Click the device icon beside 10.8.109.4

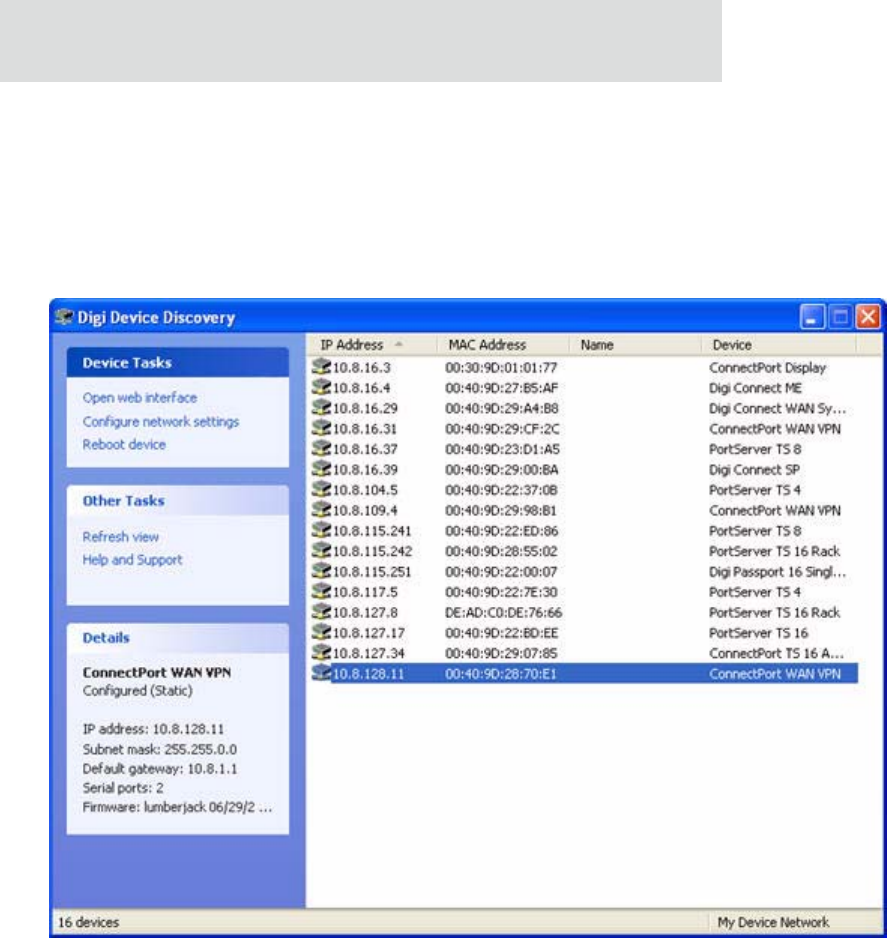tap(322, 510)
